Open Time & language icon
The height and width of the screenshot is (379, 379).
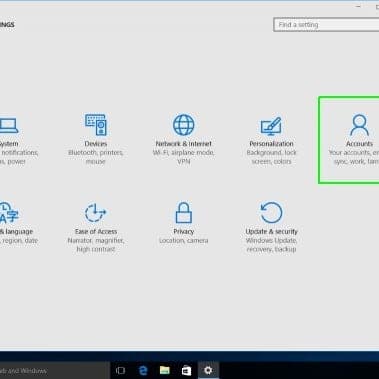[x=8, y=213]
